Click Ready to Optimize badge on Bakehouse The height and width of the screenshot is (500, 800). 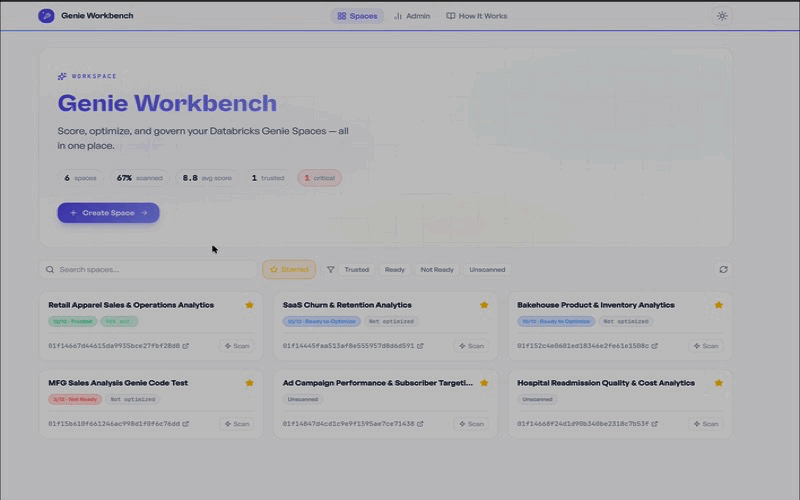(x=556, y=321)
